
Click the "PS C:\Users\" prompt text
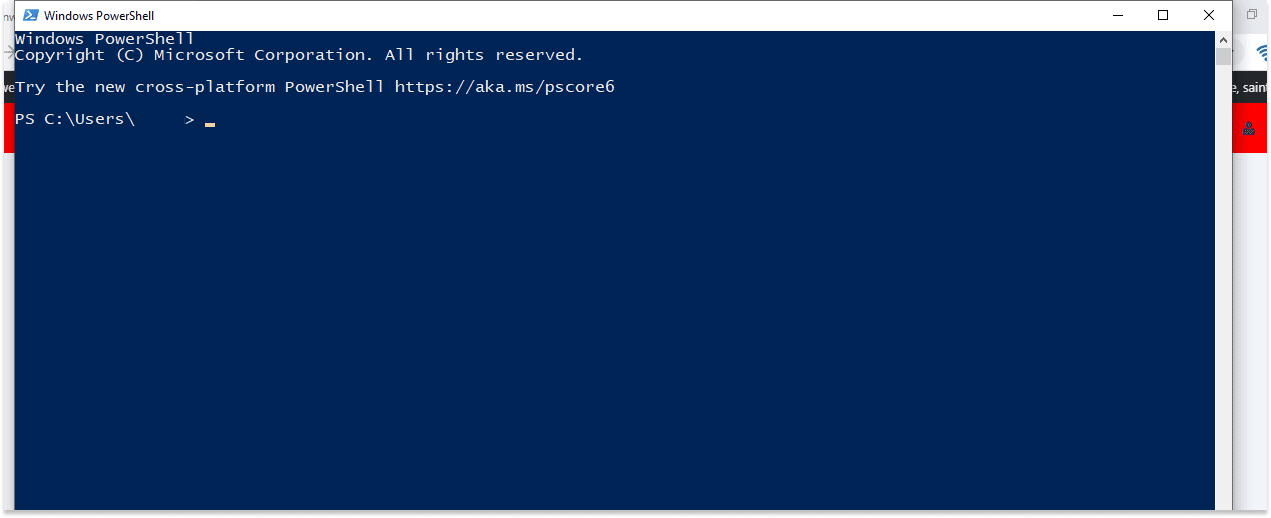74,120
